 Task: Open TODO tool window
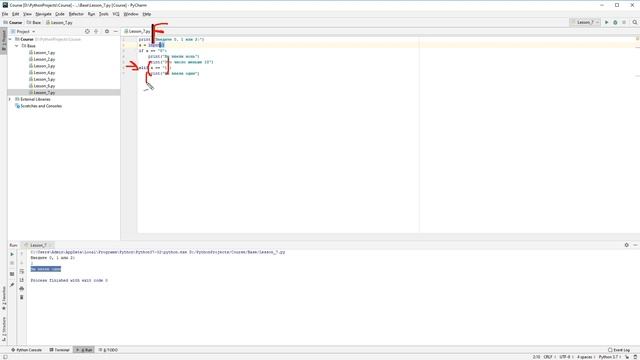pos(109,350)
